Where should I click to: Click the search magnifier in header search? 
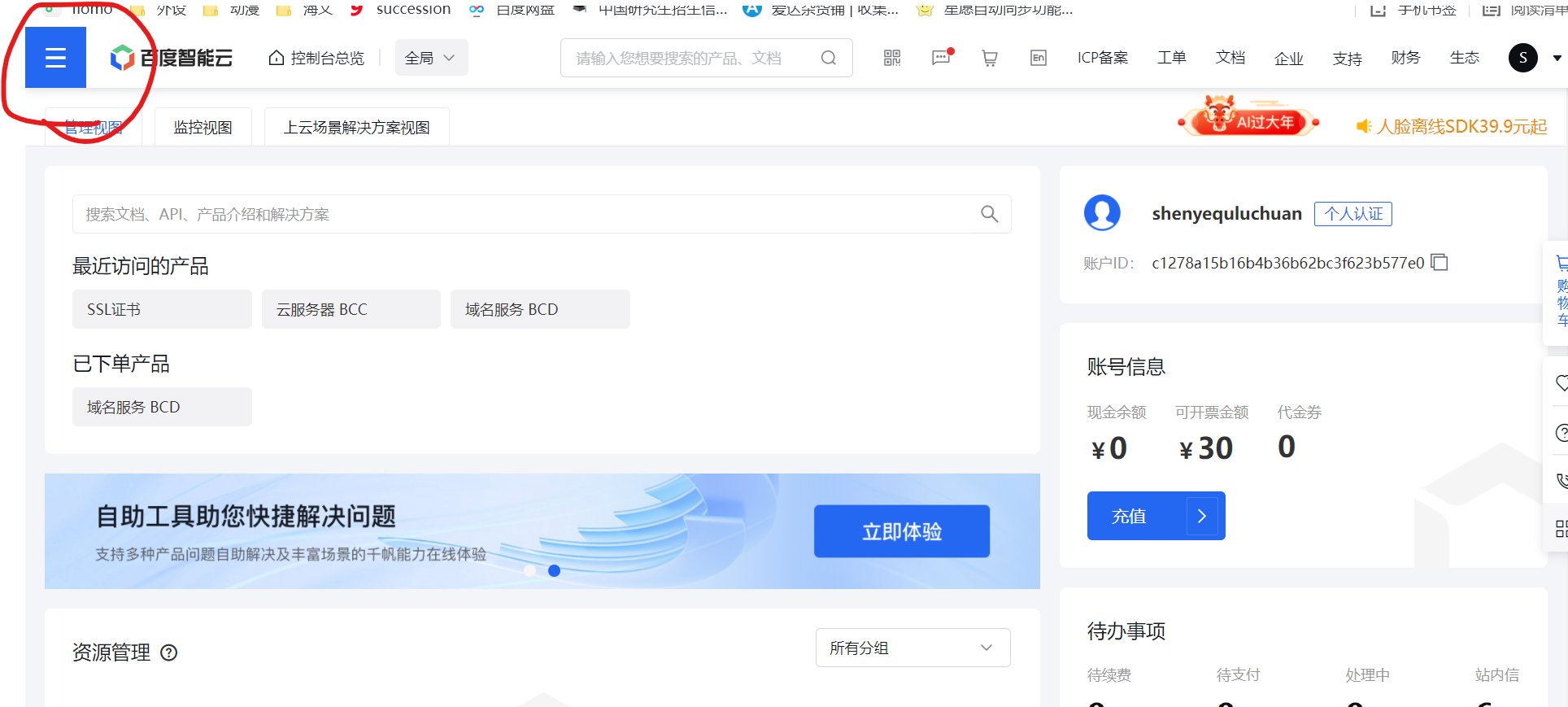point(829,58)
